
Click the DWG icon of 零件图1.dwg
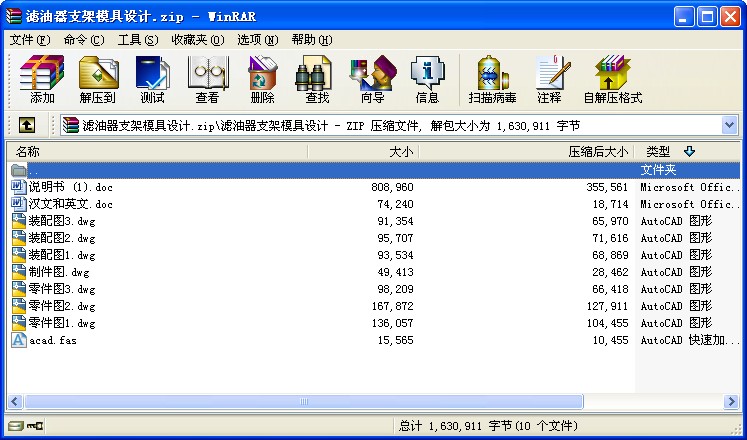pos(19,323)
